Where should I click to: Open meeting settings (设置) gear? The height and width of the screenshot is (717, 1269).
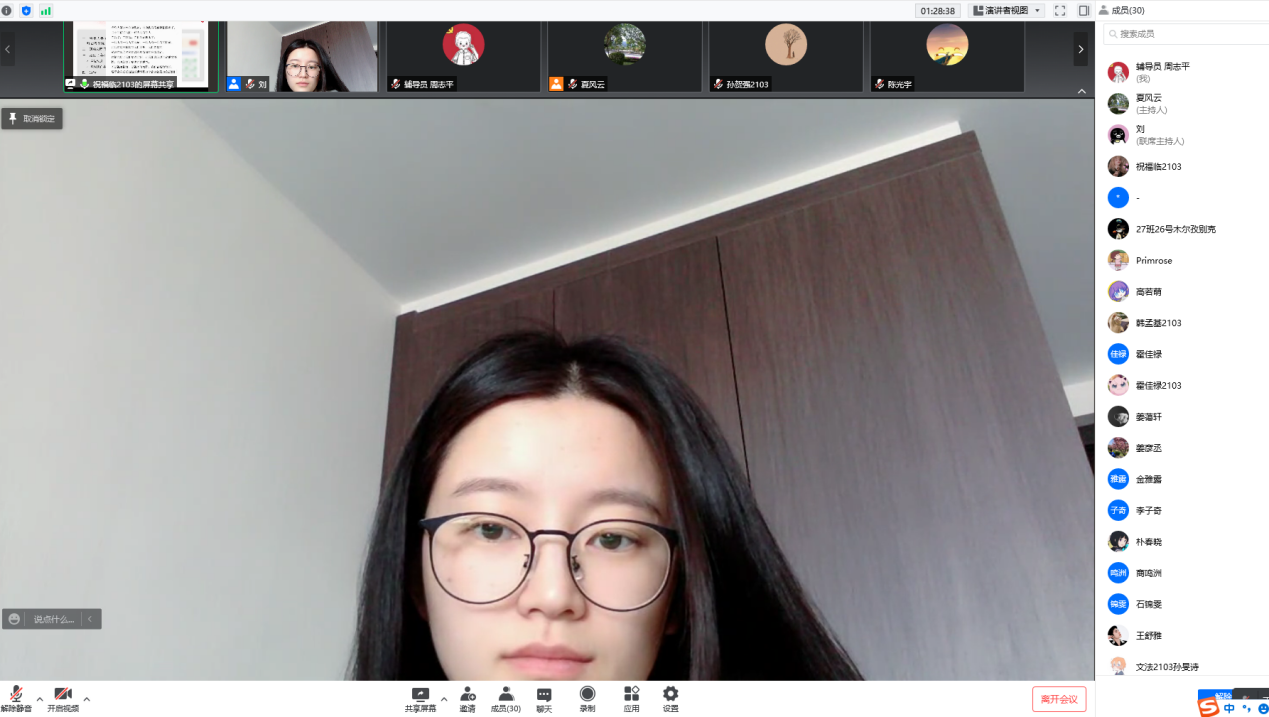670,695
